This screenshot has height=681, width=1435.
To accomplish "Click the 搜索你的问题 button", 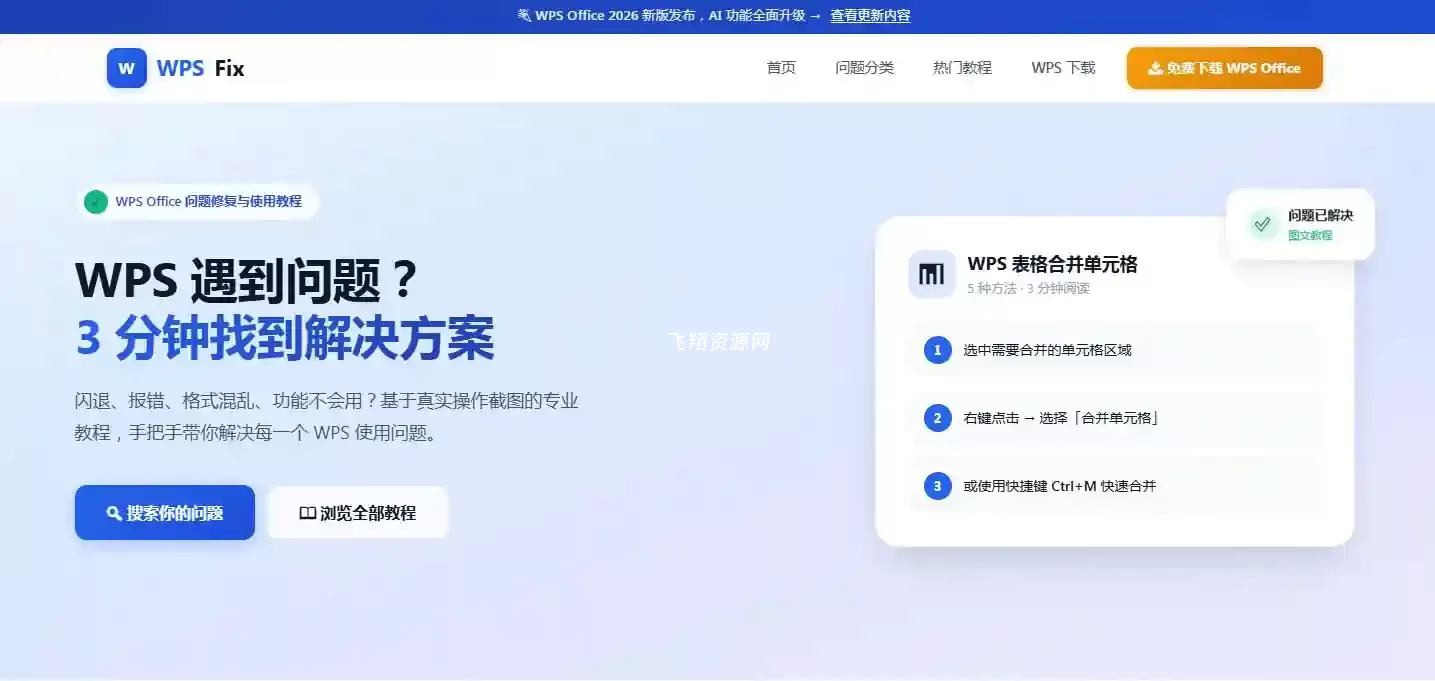I will click(x=165, y=513).
